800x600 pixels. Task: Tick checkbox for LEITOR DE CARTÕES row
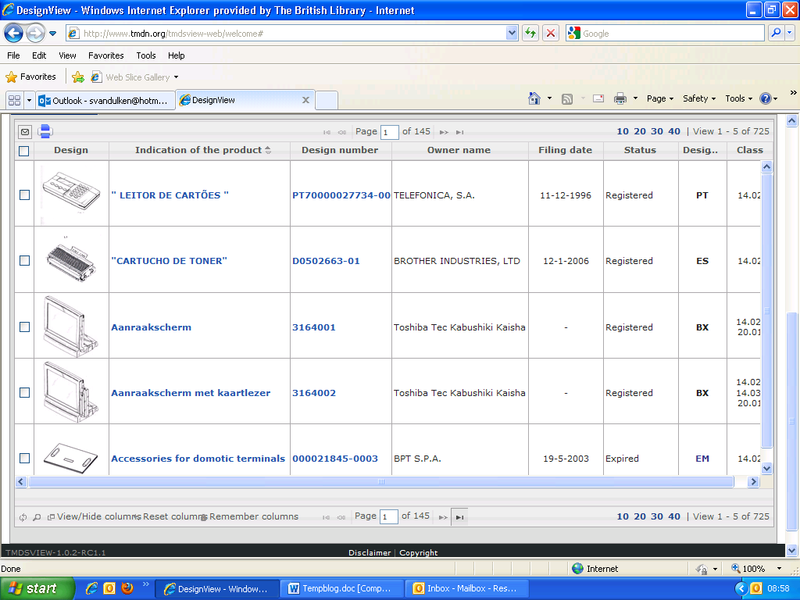tap(24, 195)
